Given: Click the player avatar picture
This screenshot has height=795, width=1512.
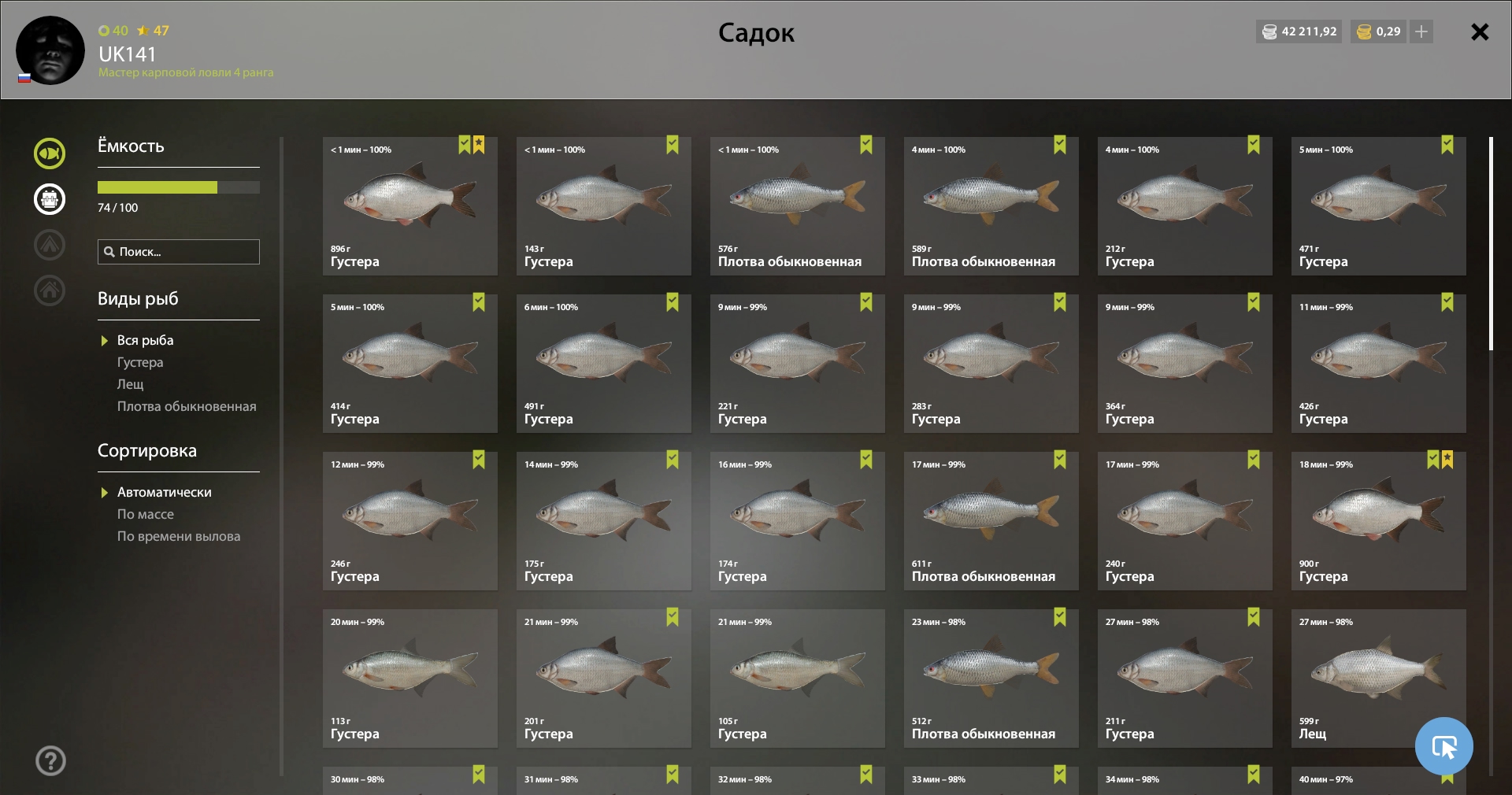Looking at the screenshot, I should coord(50,50).
